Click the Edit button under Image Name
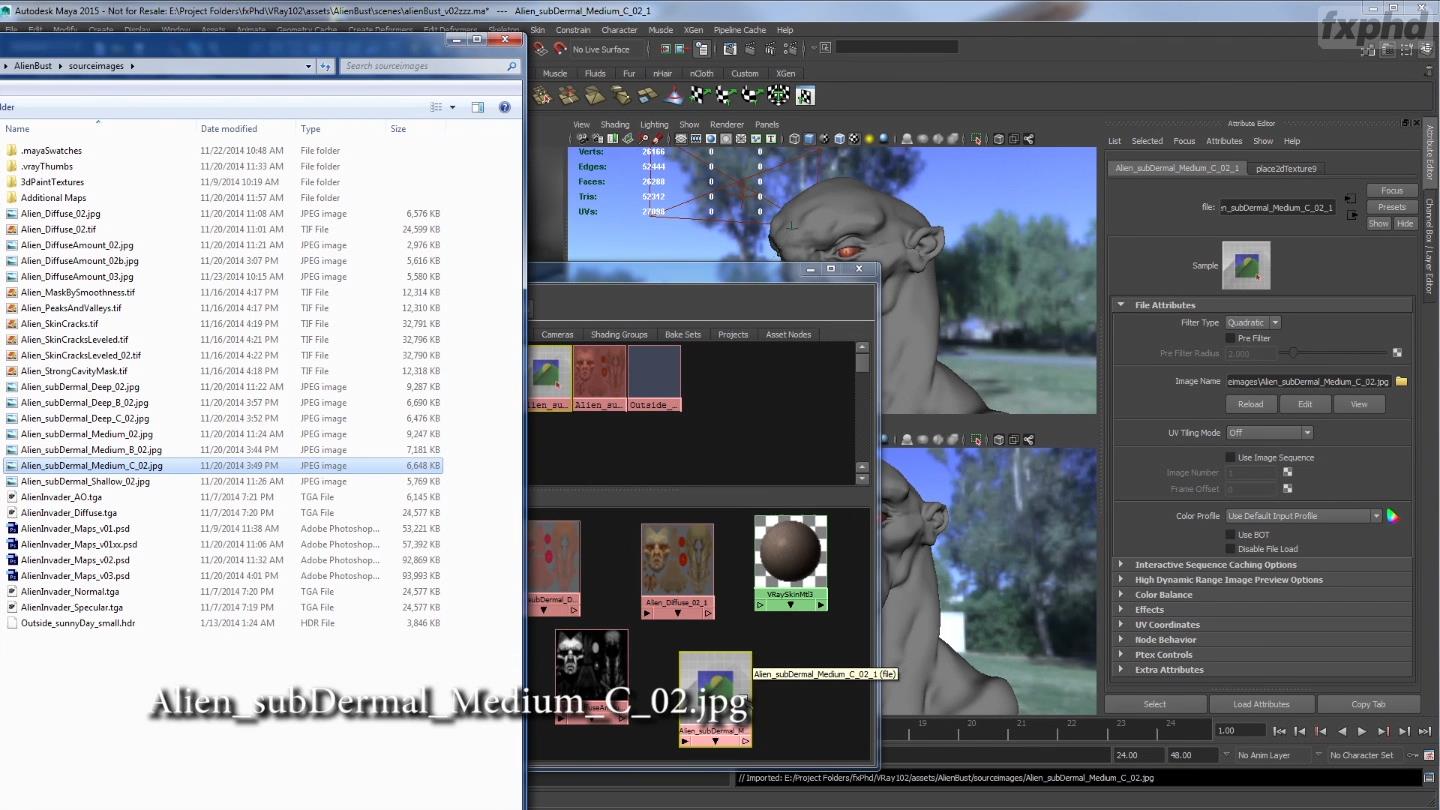The image size is (1440, 810). tap(1305, 404)
